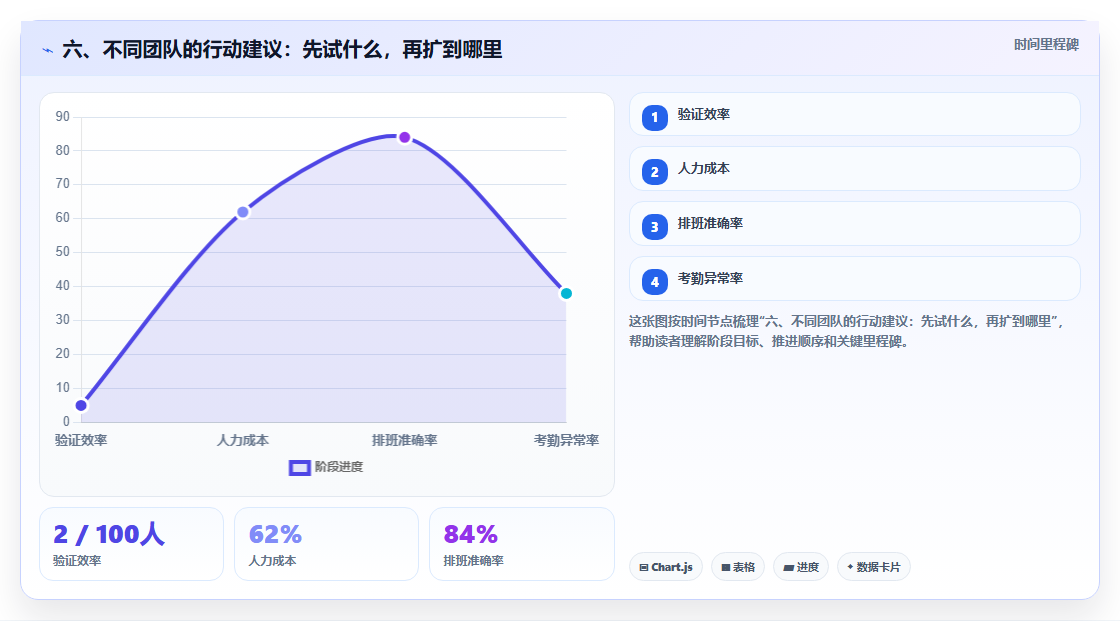
Task: Select the 验证效率 data point on the chart
Action: 81,405
